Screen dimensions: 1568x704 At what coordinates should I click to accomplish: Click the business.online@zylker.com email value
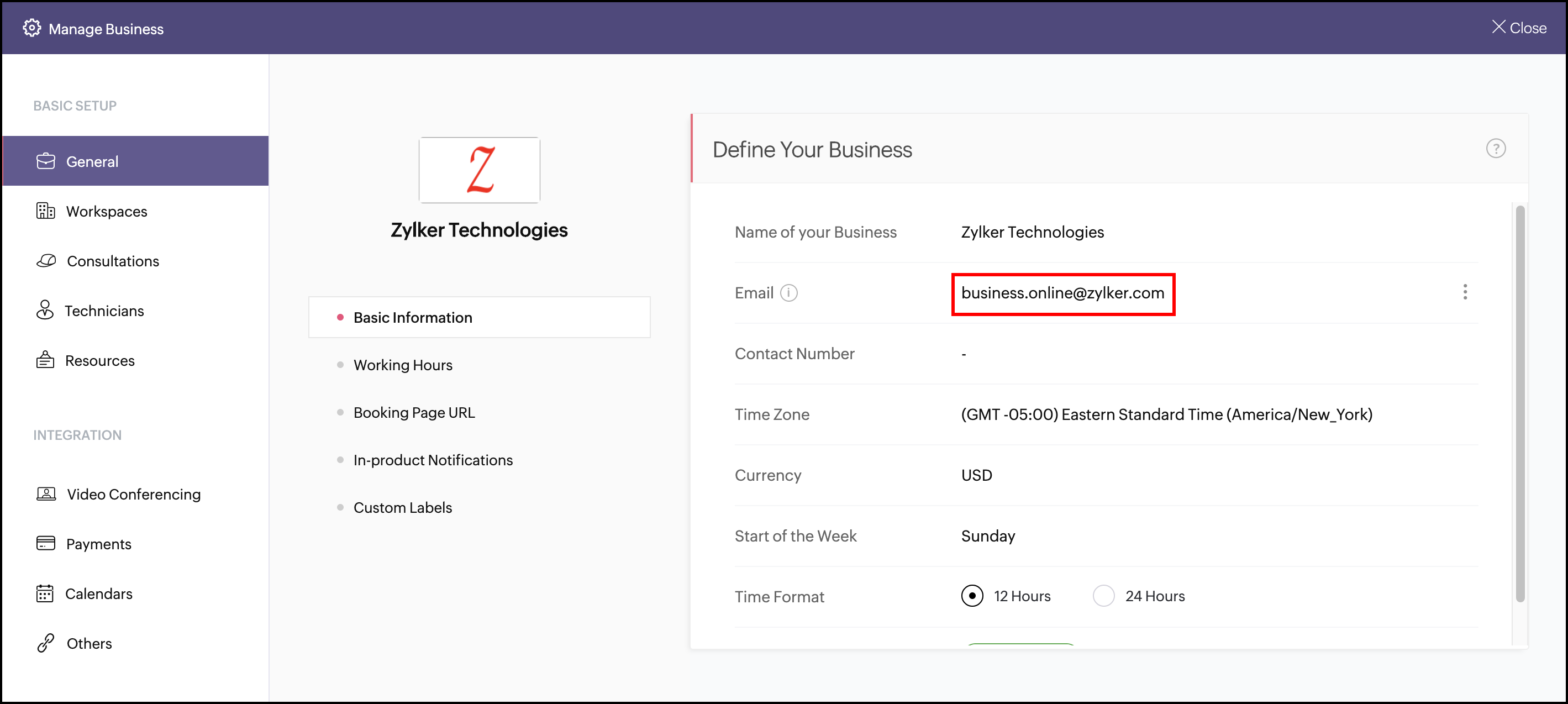click(x=1062, y=293)
